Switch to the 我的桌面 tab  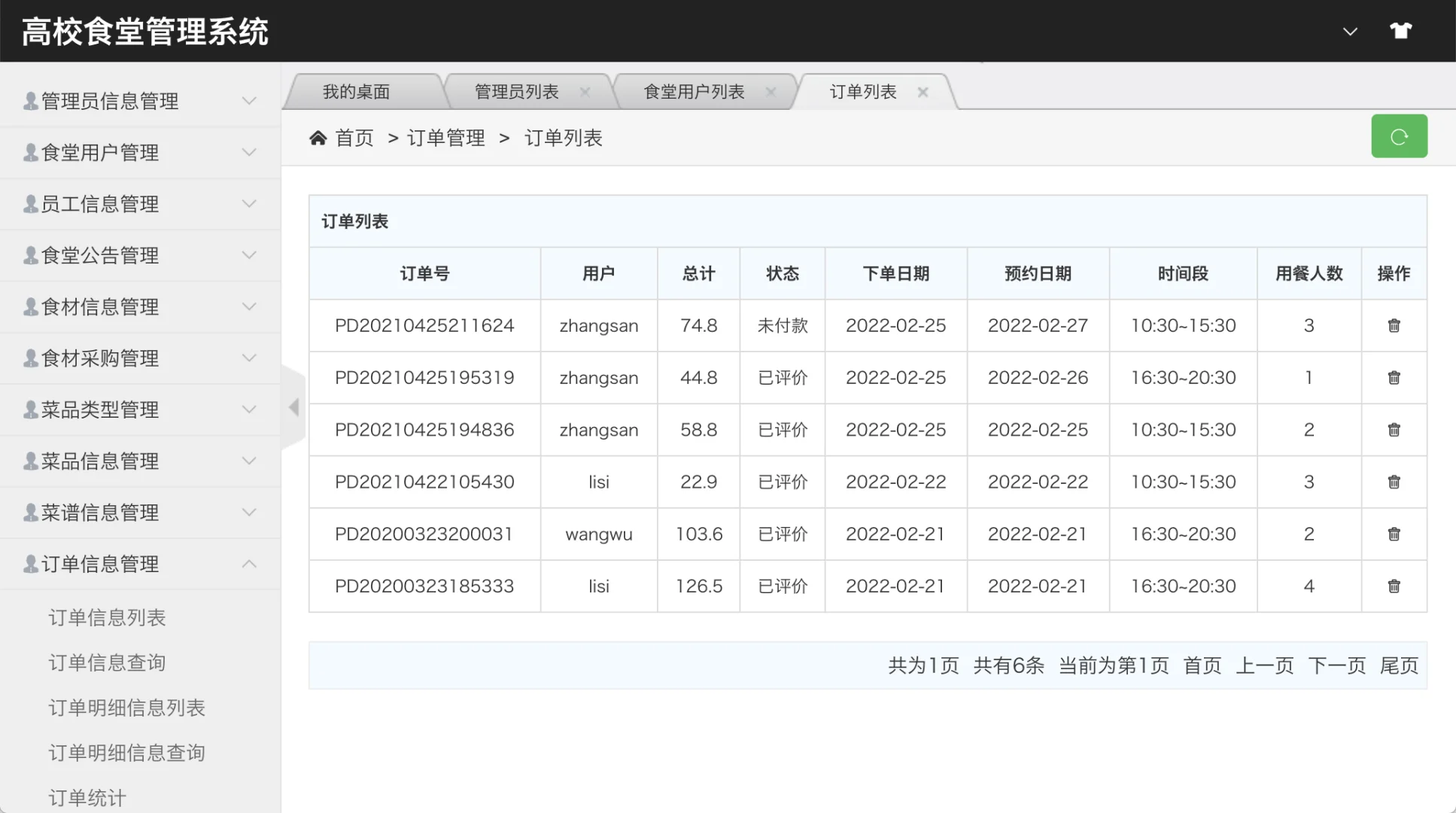point(357,91)
